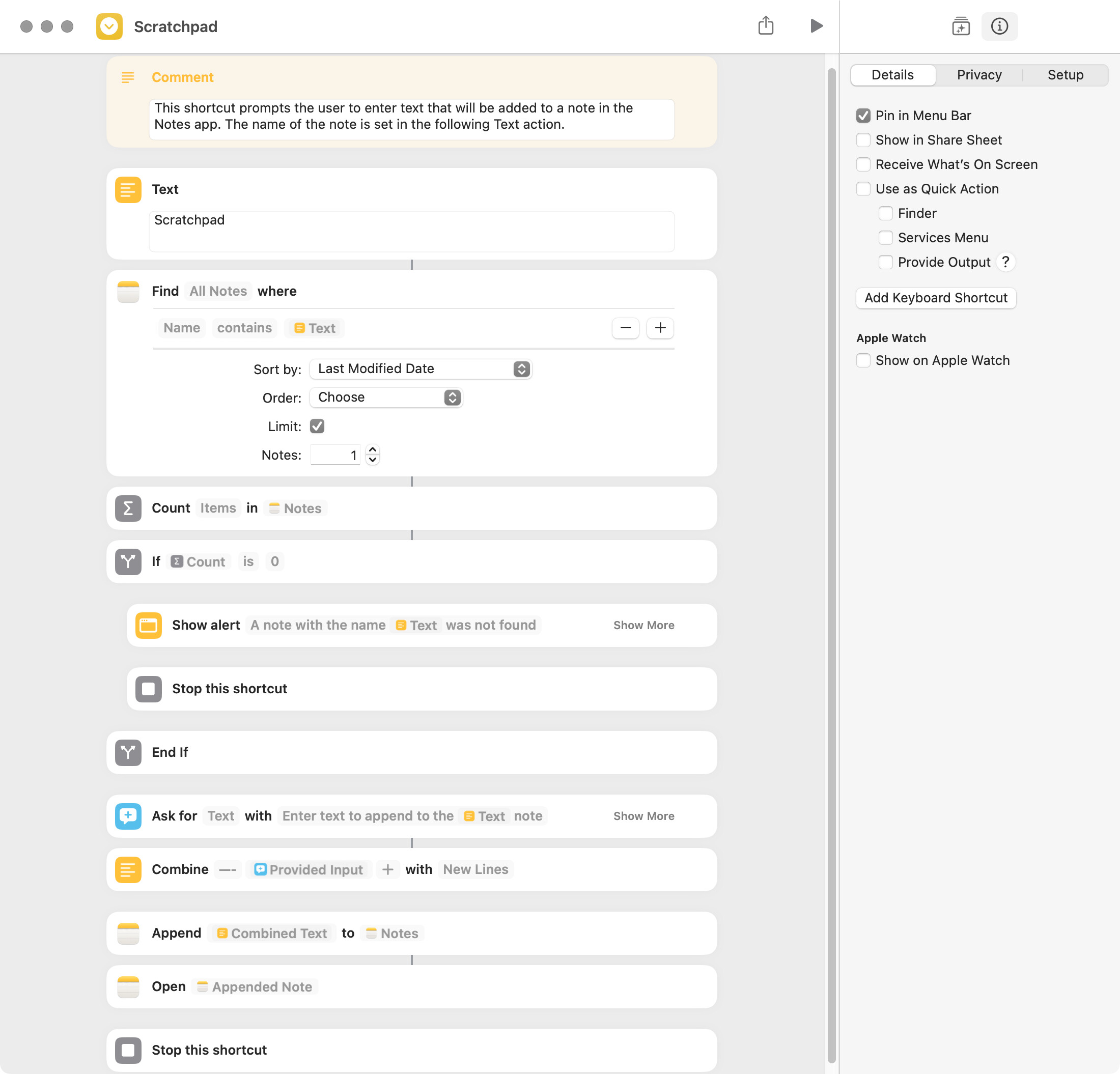Enable Show in Share Sheet
Viewport: 1120px width, 1074px height.
click(863, 140)
